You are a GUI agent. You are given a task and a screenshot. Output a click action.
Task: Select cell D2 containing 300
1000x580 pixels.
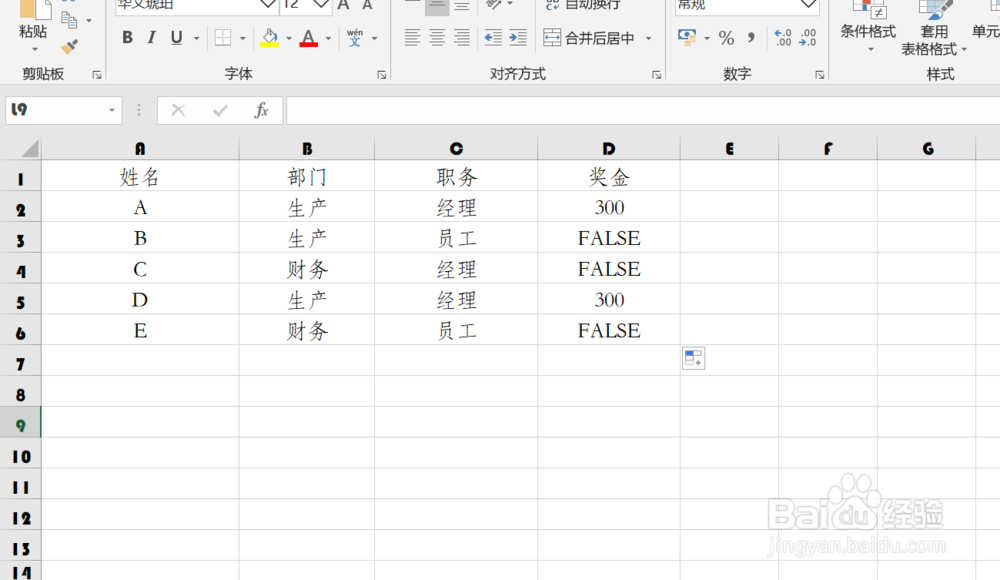[x=609, y=207]
